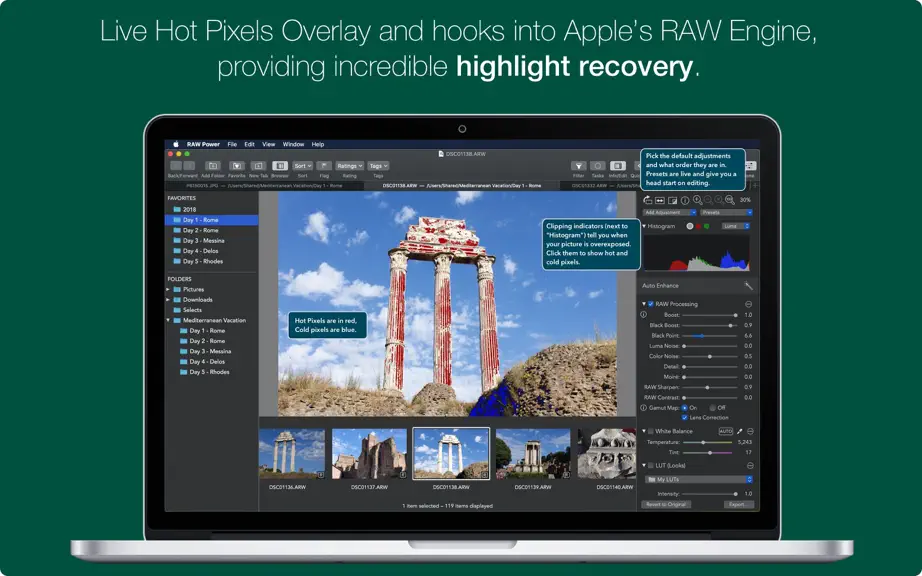Click the Revert to Original button
This screenshot has width=922, height=576.
pyautogui.click(x=666, y=504)
